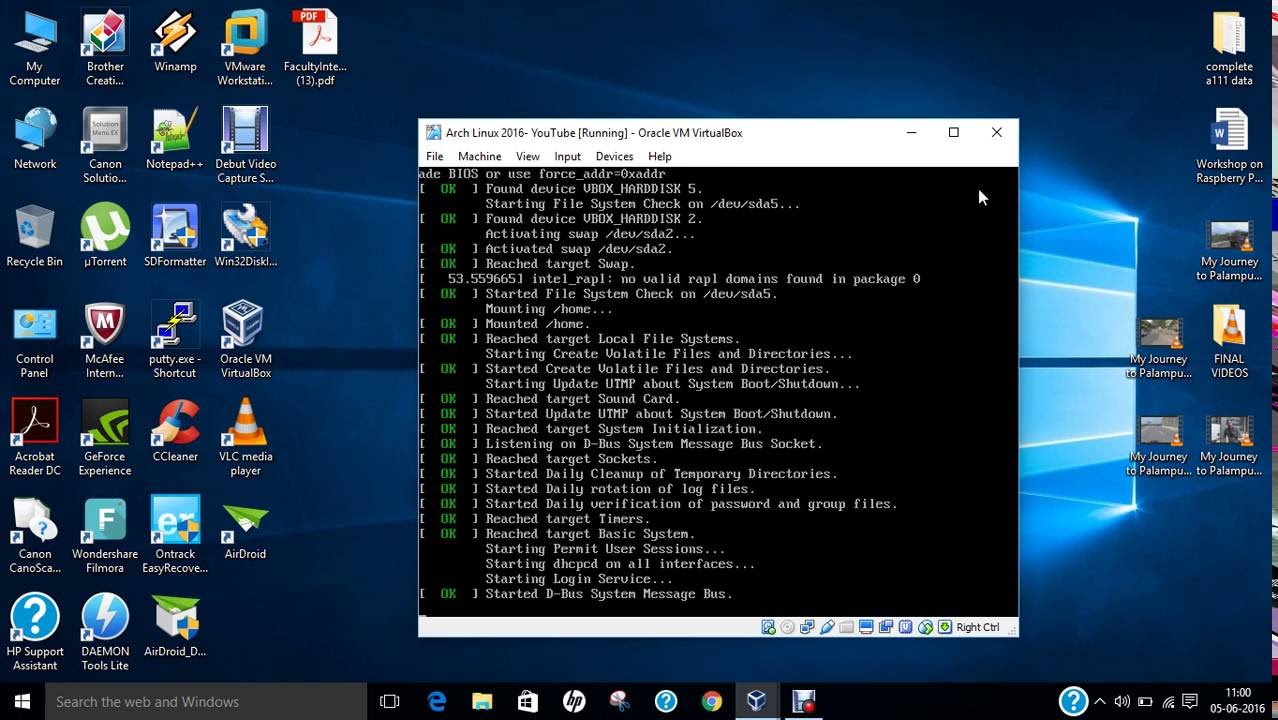
Task: Select the Network desktop icon
Action: 35,139
